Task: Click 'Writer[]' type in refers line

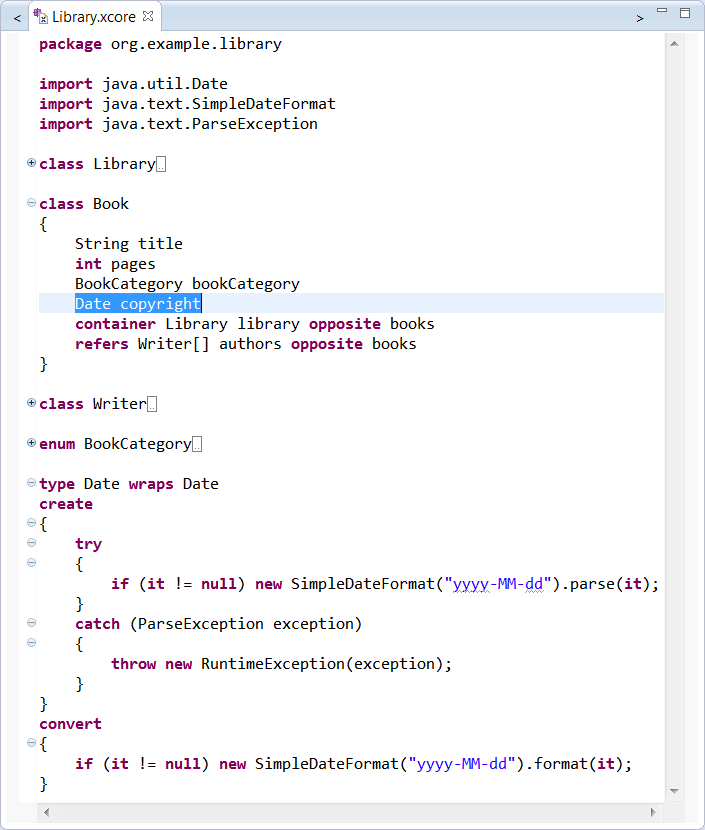Action: coord(174,344)
